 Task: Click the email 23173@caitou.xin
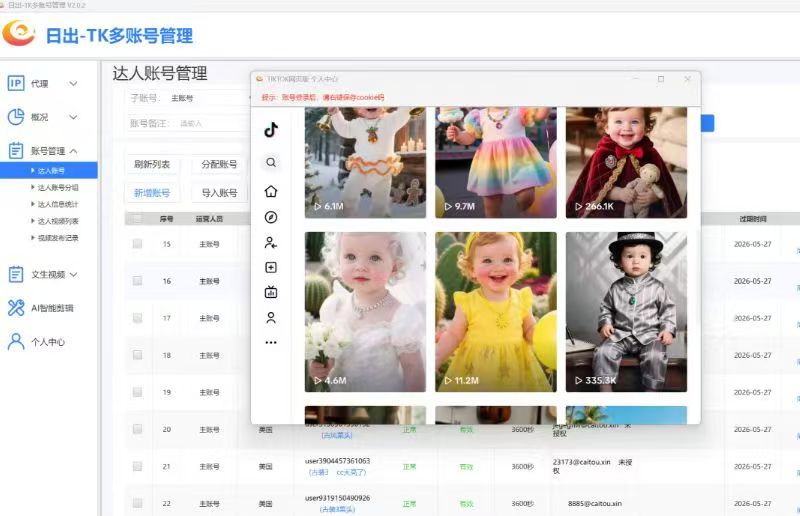[x=582, y=462]
